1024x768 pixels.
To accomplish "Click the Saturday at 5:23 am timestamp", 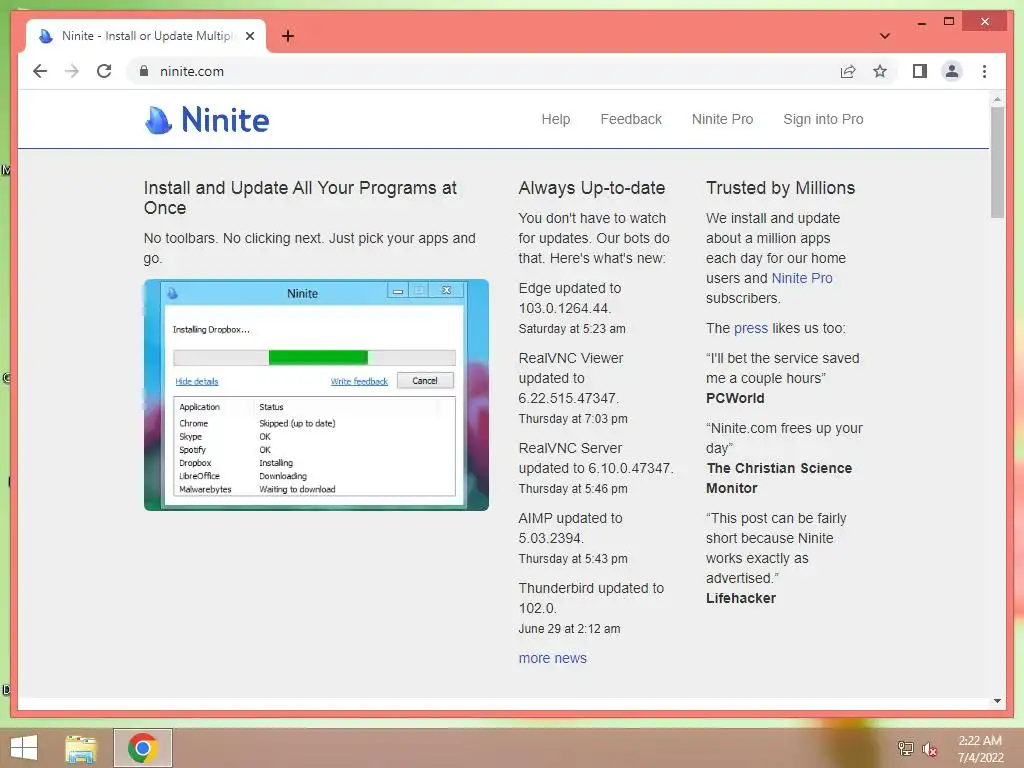I will [572, 329].
